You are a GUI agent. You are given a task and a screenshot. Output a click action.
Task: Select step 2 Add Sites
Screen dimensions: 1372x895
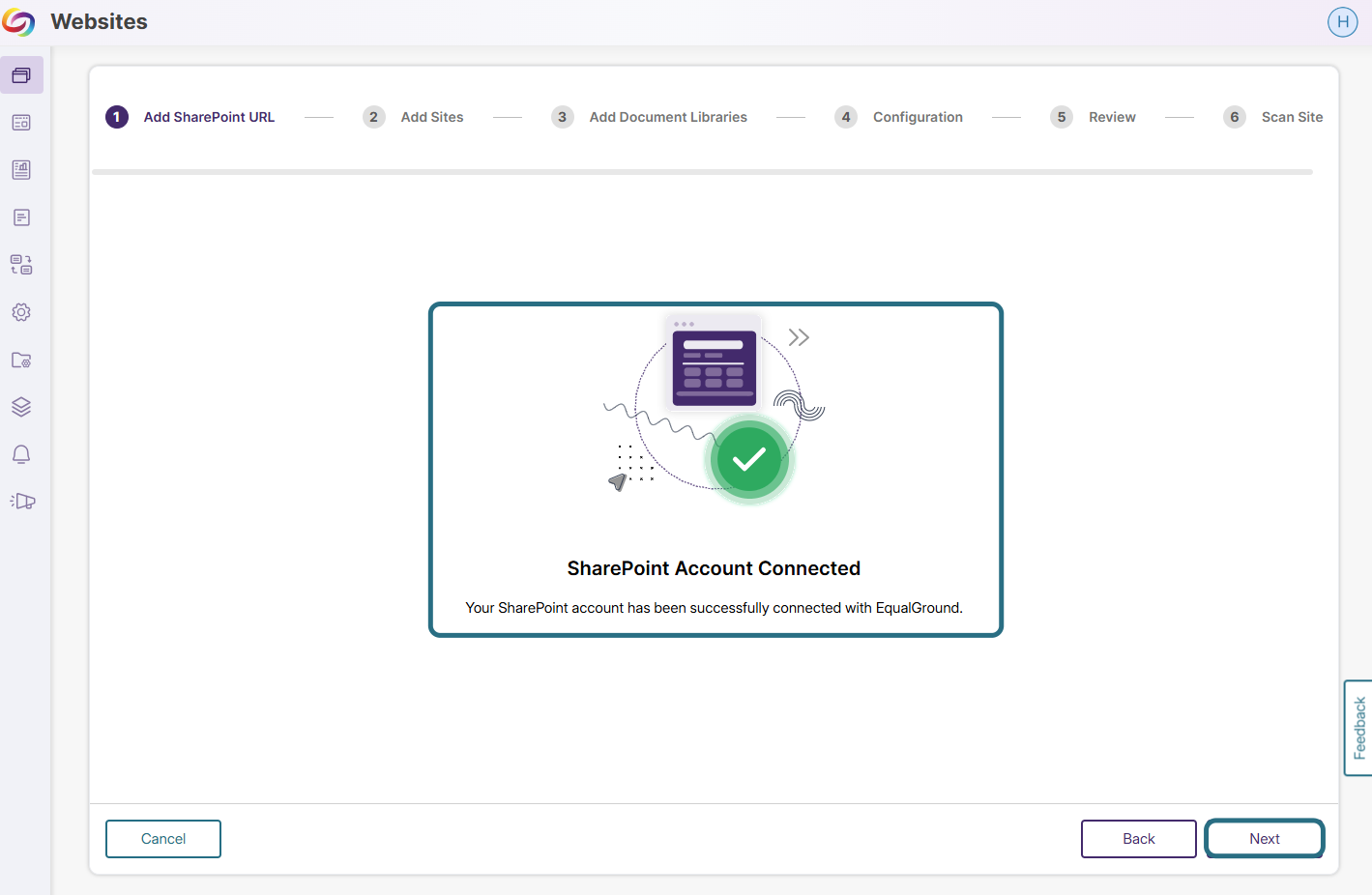click(413, 117)
